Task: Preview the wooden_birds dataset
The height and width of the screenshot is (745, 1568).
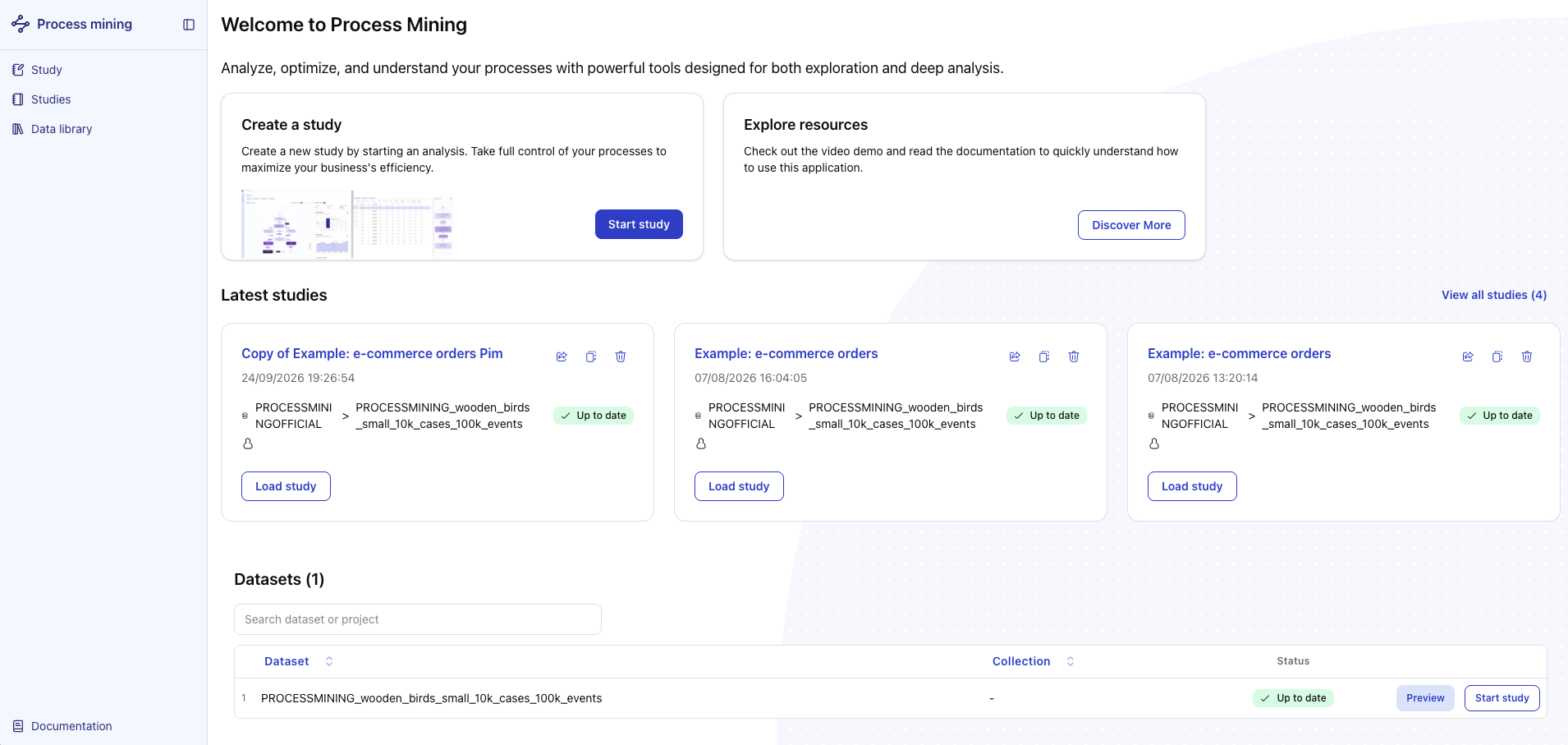Action: pos(1425,698)
